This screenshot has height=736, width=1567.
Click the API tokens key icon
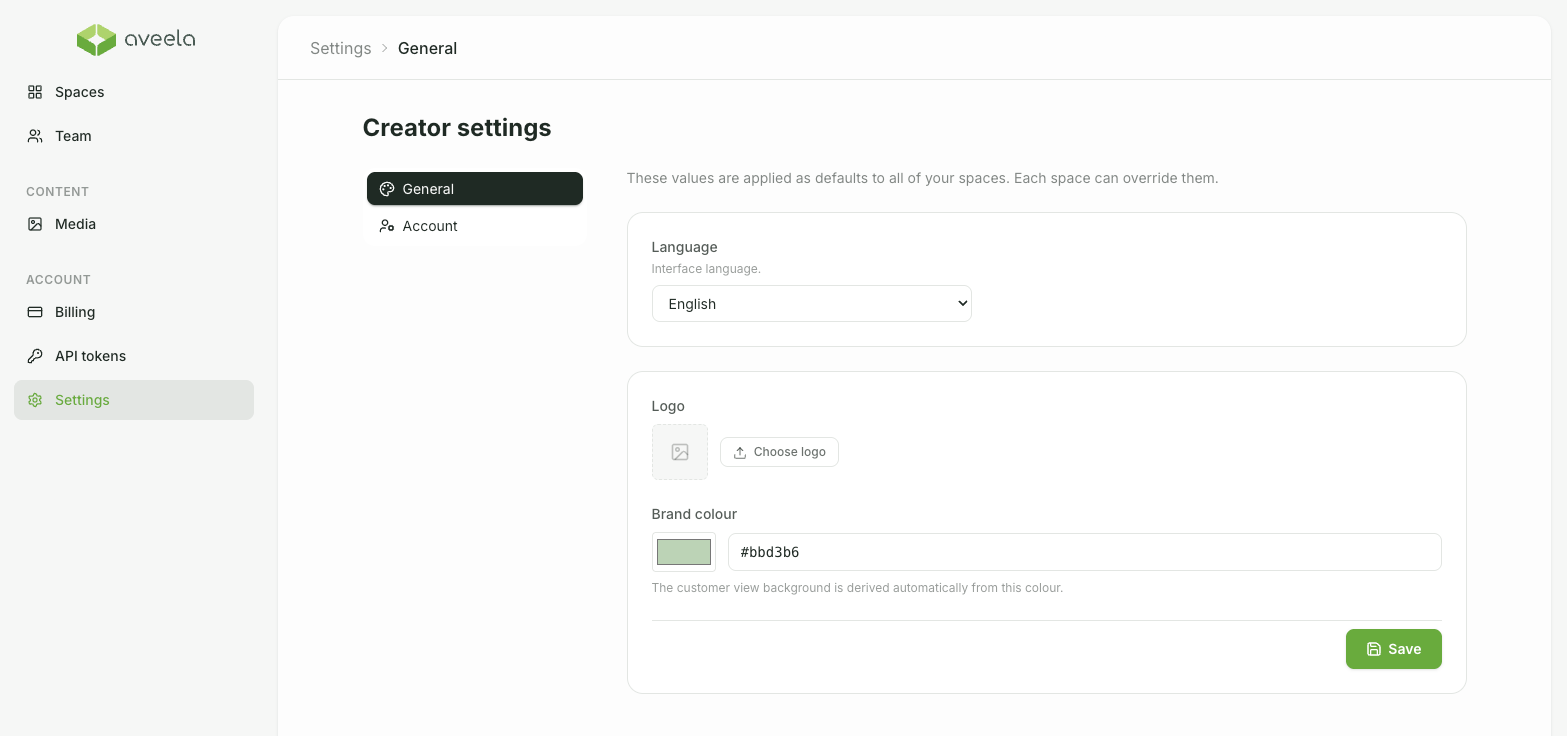(35, 356)
